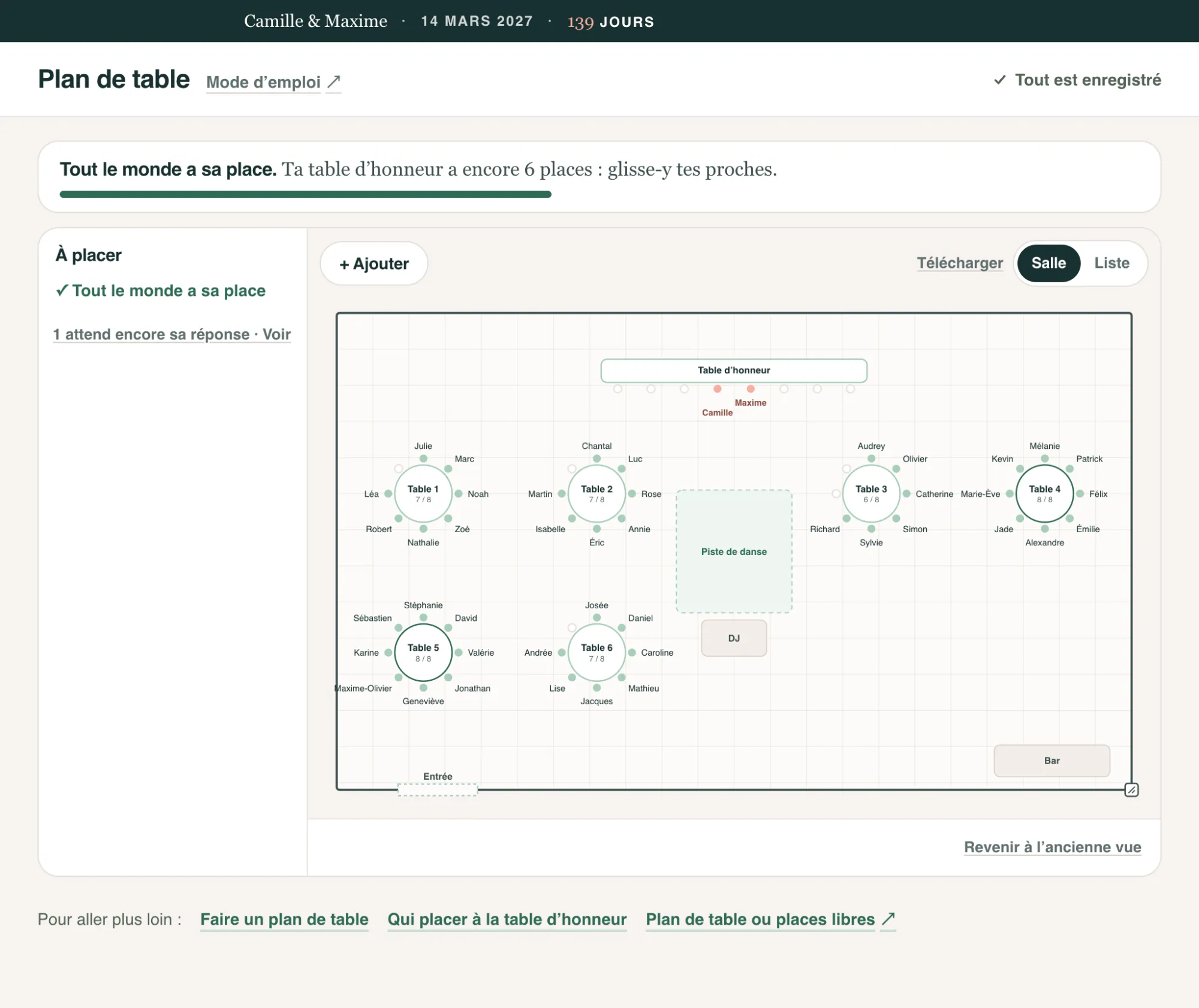Image resolution: width=1199 pixels, height=1008 pixels.
Task: Select Sylvie's seat dot at Table 3
Action: pyautogui.click(x=871, y=529)
